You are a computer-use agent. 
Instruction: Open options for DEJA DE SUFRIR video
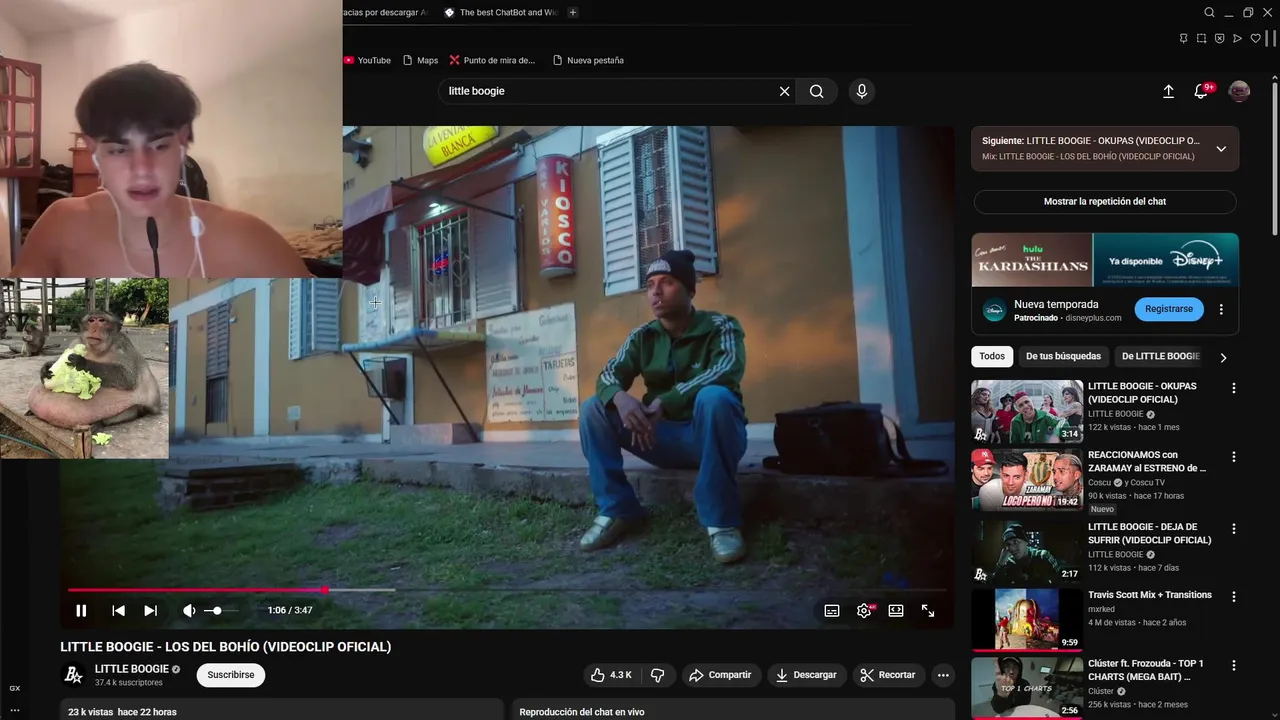click(1233, 528)
